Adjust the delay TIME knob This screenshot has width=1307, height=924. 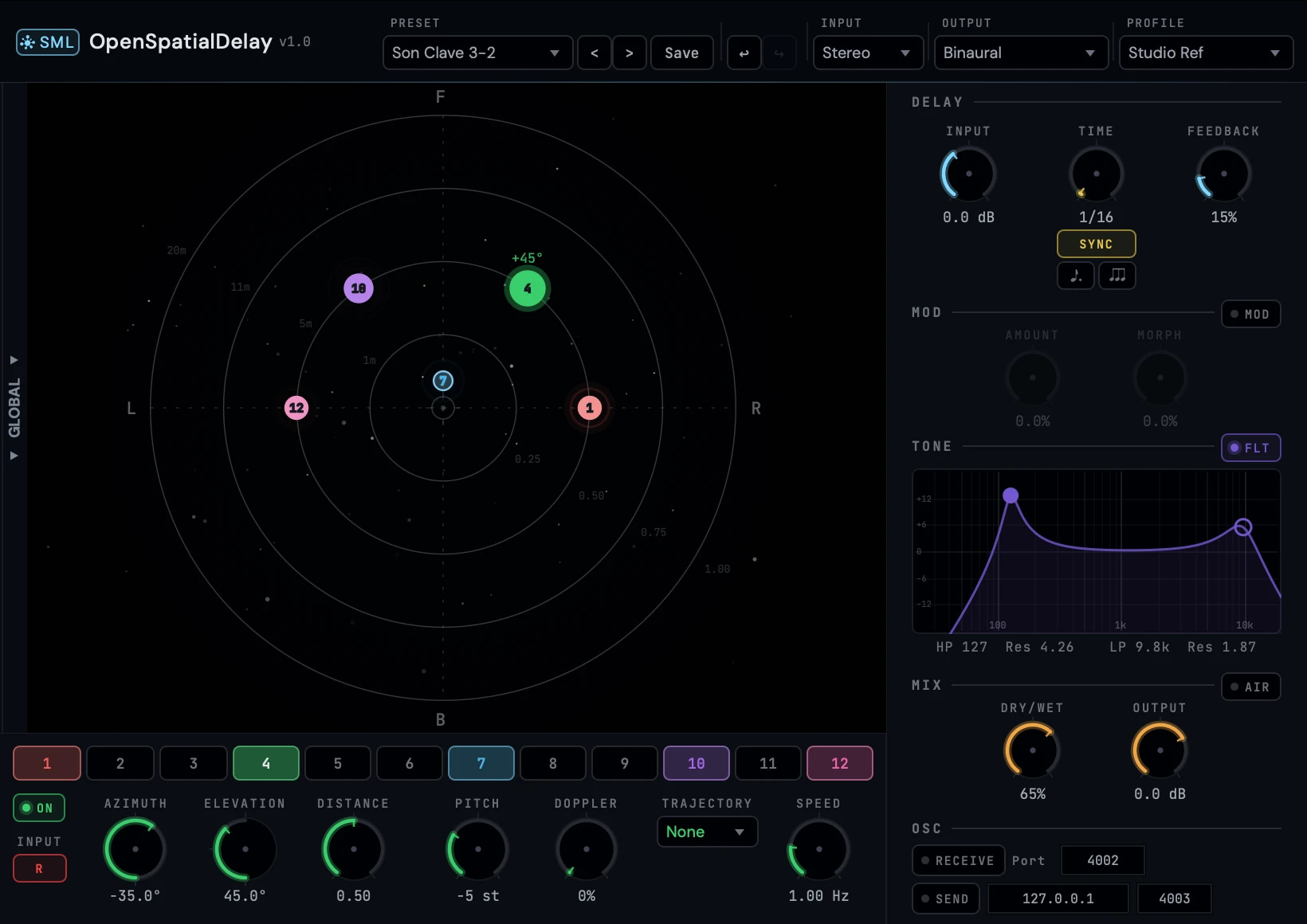1097,174
